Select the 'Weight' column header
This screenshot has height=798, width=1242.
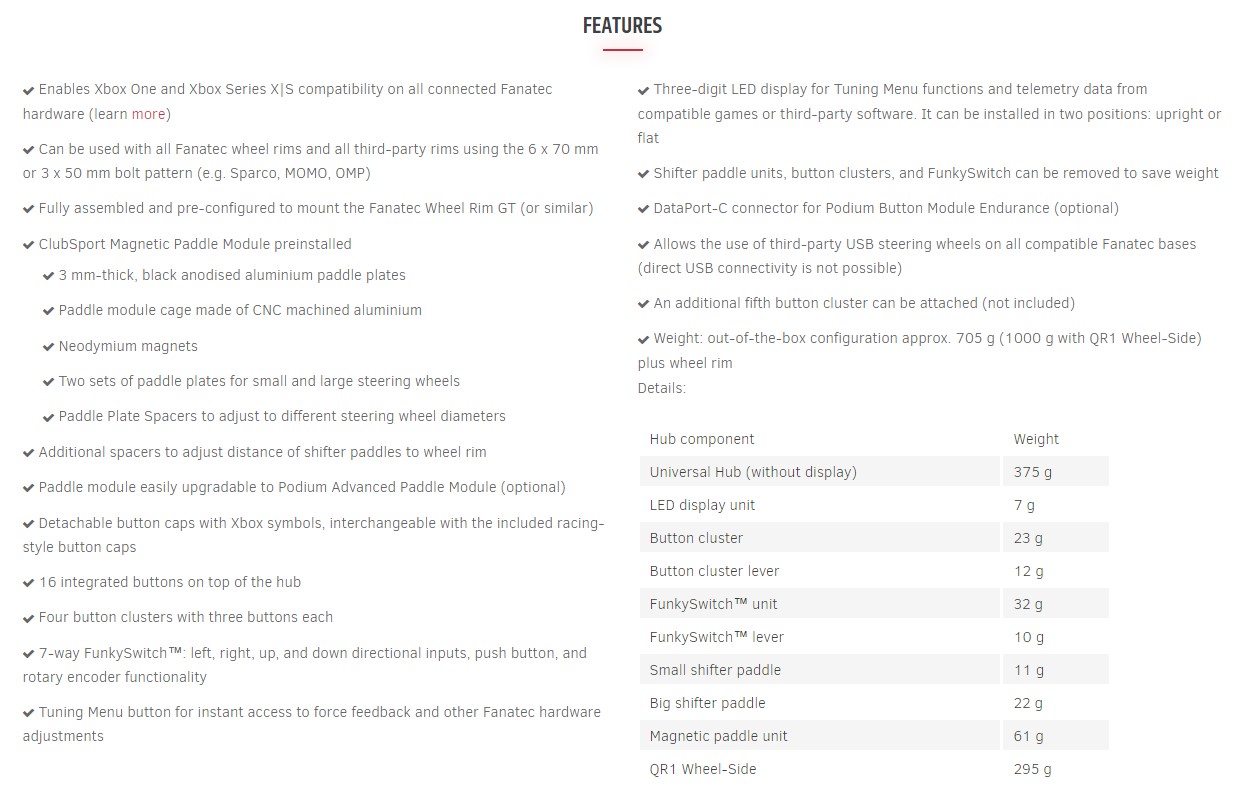point(1036,439)
